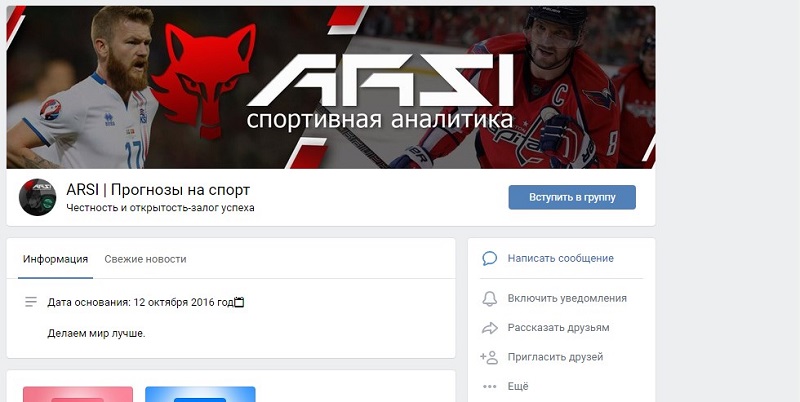Click the speech bubble message icon
800x402 pixels.
[489, 258]
